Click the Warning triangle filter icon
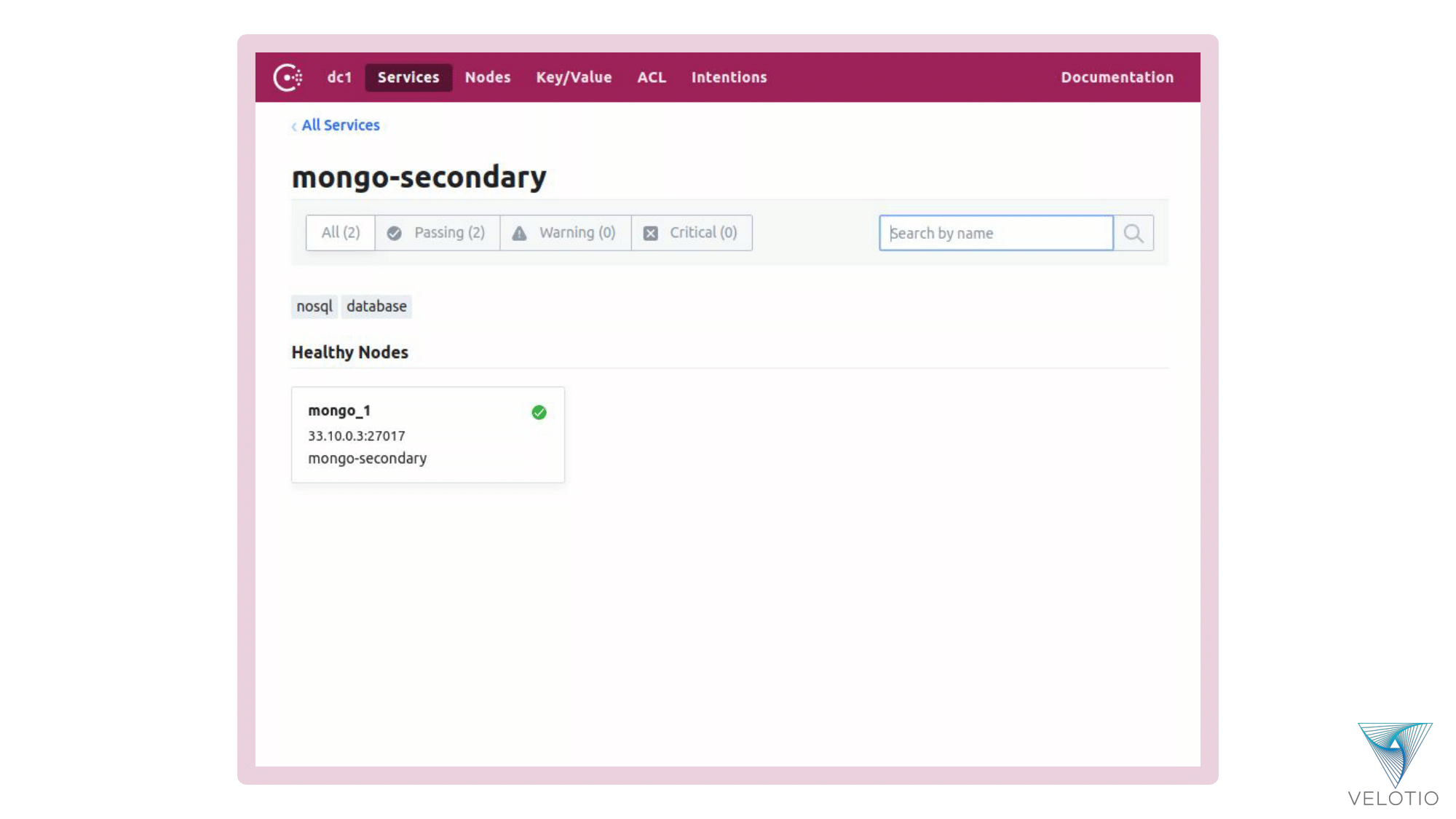The height and width of the screenshot is (819, 1456). point(519,233)
